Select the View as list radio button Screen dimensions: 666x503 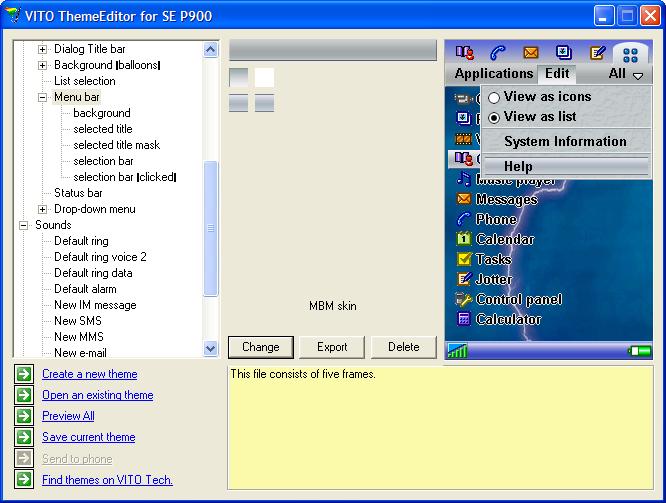pyautogui.click(x=494, y=118)
